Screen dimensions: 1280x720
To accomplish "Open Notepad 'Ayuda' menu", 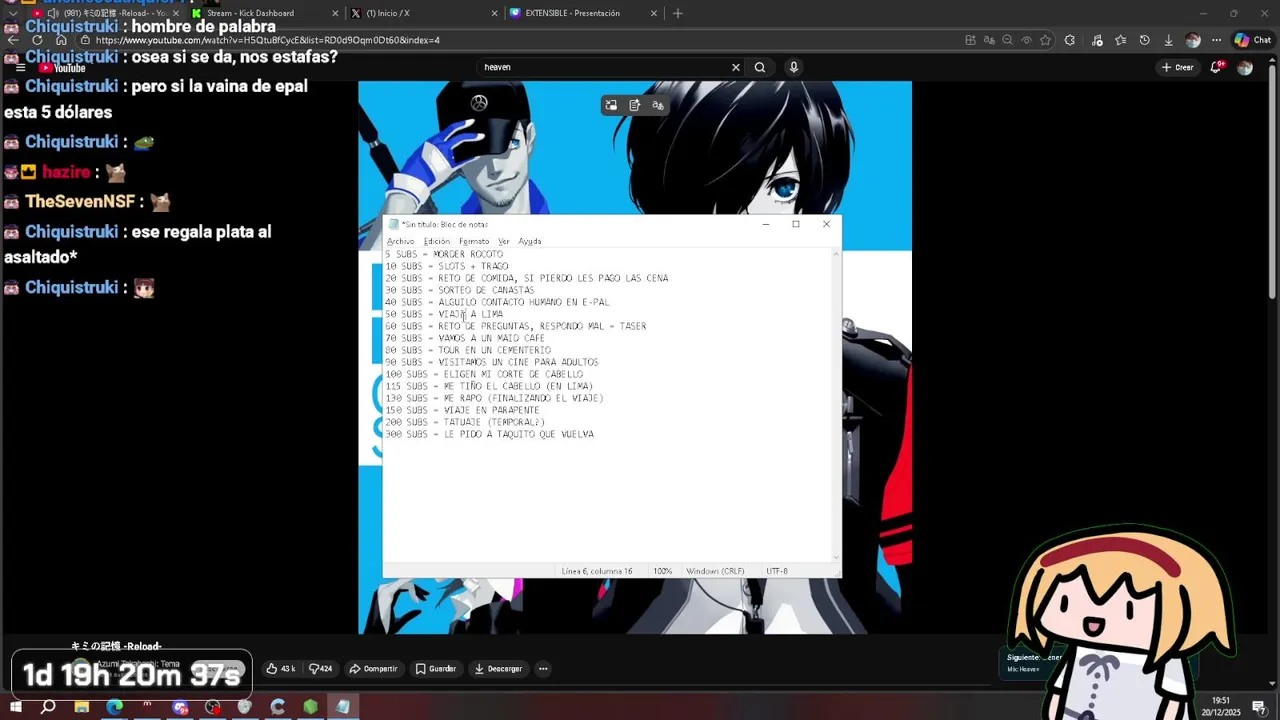I will 530,241.
